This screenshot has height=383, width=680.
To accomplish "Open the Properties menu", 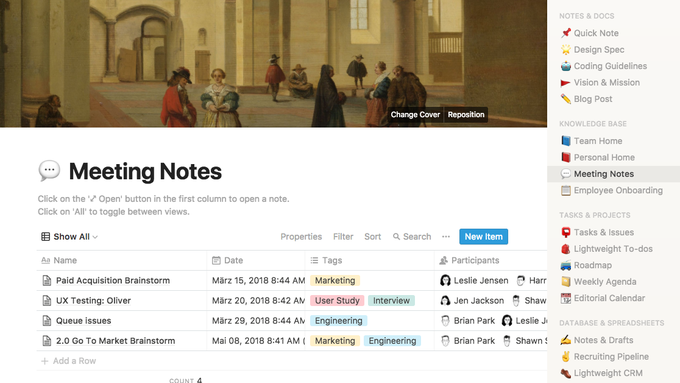I will click(x=301, y=236).
